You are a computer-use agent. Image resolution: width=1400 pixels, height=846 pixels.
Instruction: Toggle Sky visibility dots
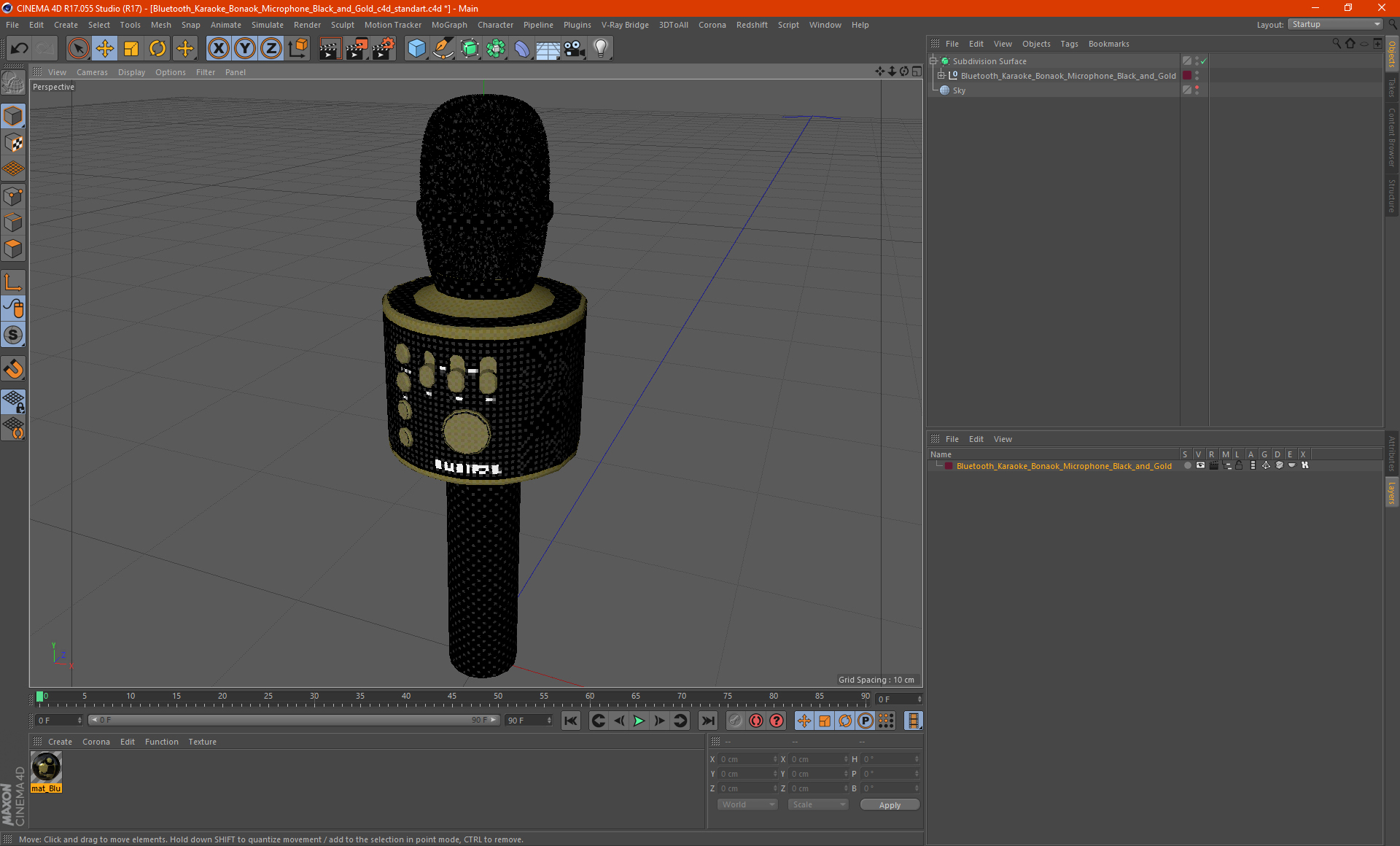click(x=1197, y=90)
